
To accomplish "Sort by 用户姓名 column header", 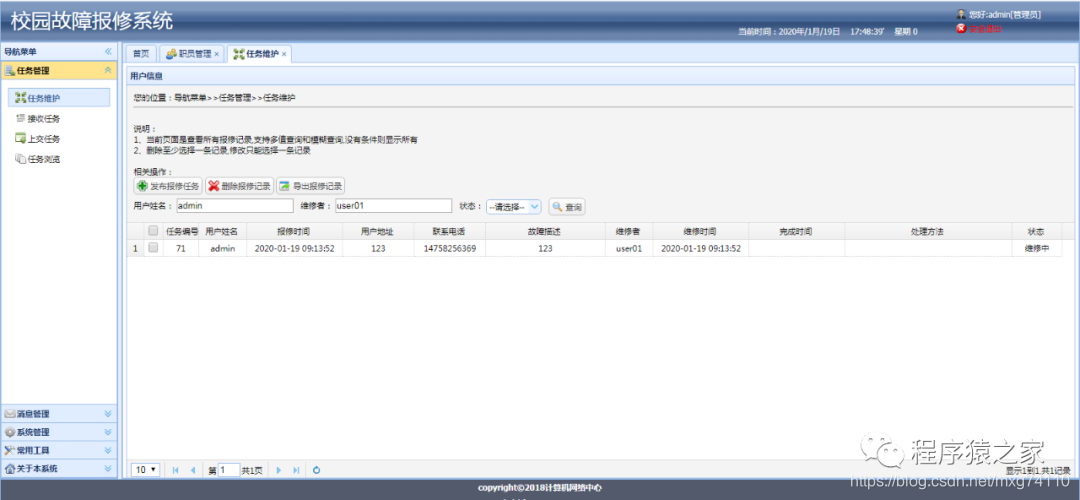I will (x=222, y=231).
